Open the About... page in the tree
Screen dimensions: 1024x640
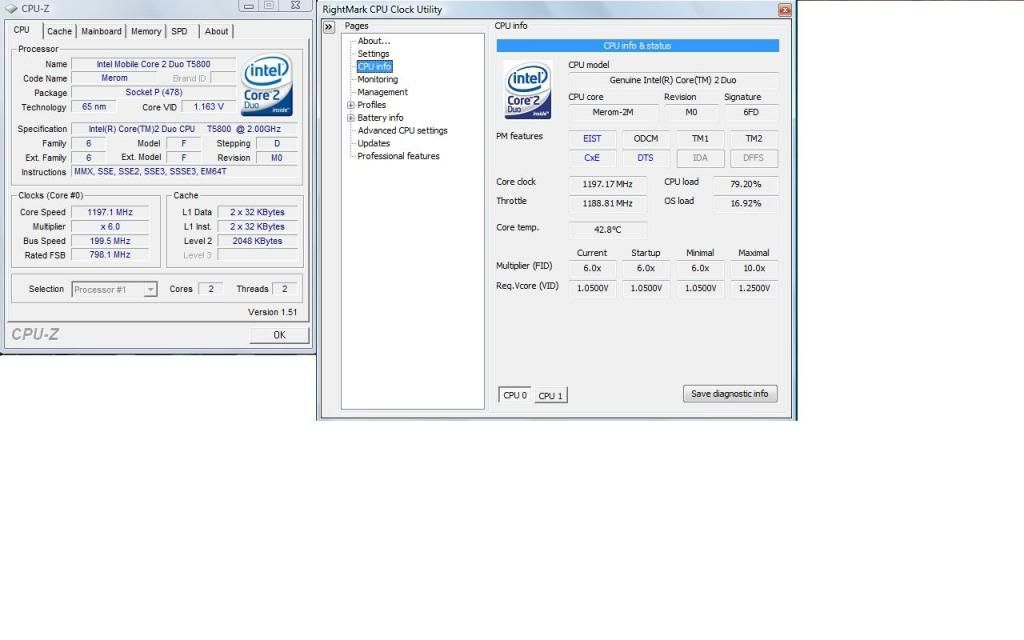pos(374,41)
